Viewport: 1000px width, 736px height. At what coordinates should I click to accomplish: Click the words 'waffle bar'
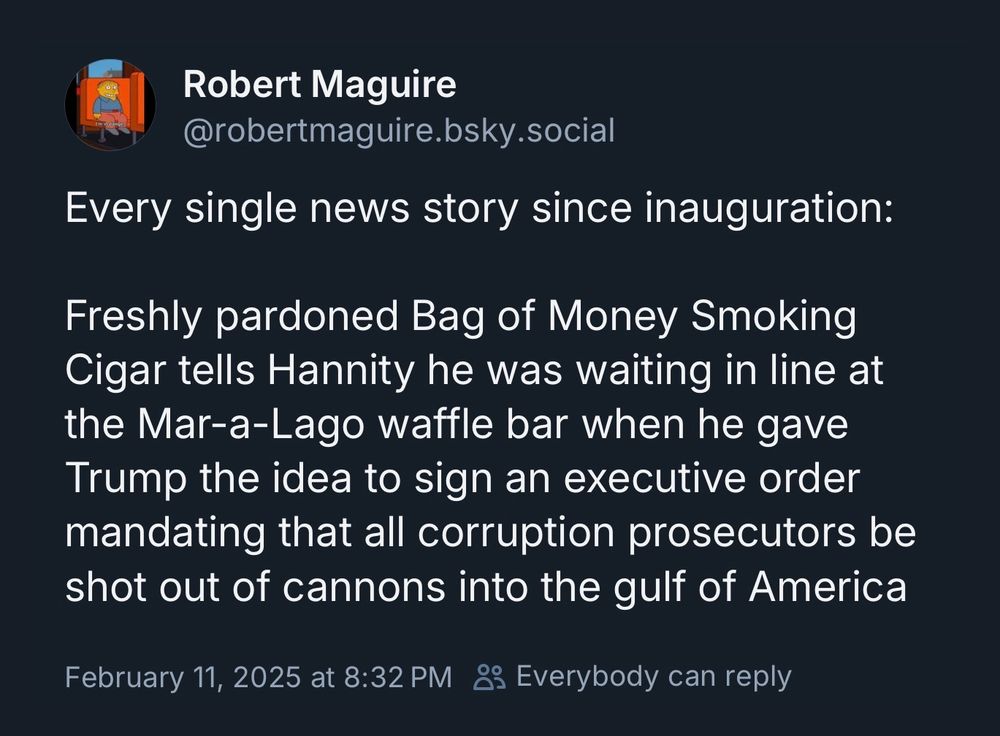point(473,424)
